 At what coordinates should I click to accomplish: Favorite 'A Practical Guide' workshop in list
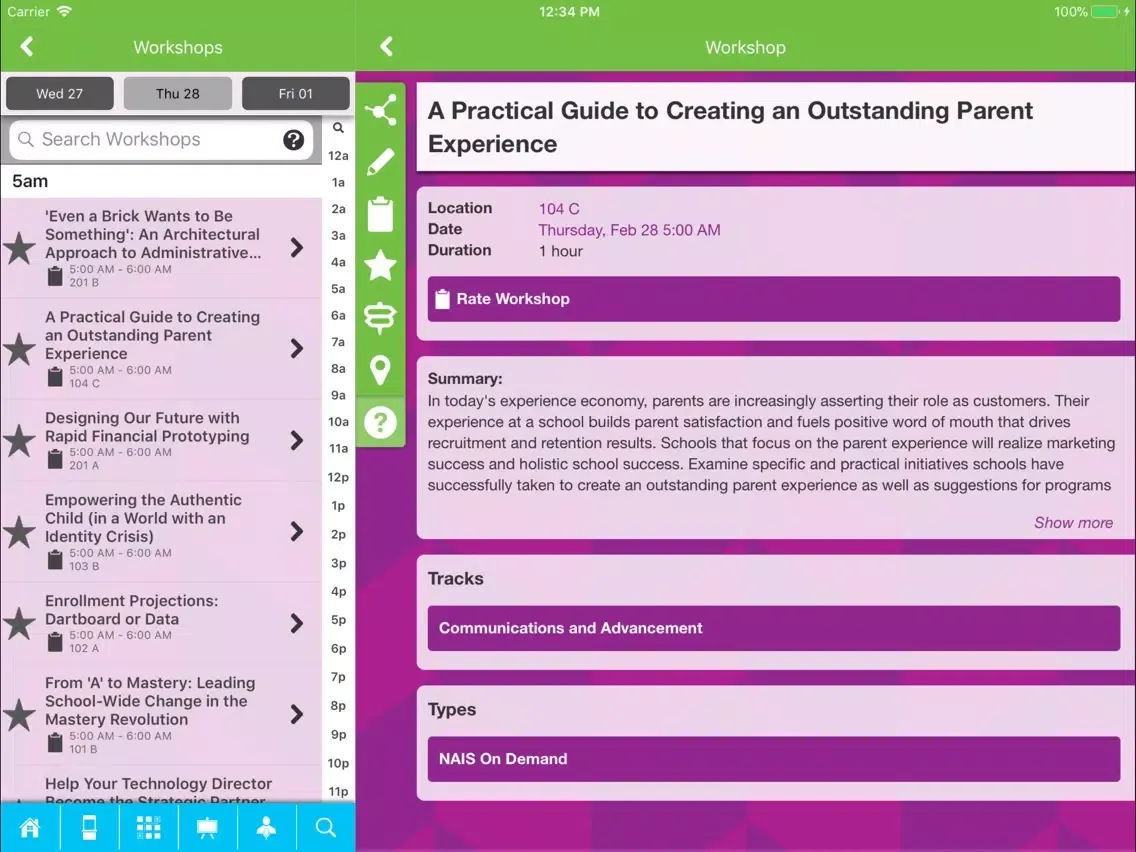(x=20, y=349)
